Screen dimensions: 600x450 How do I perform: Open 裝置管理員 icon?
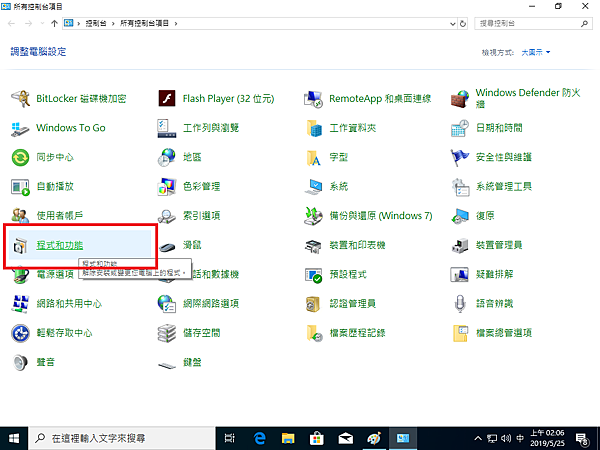460,245
